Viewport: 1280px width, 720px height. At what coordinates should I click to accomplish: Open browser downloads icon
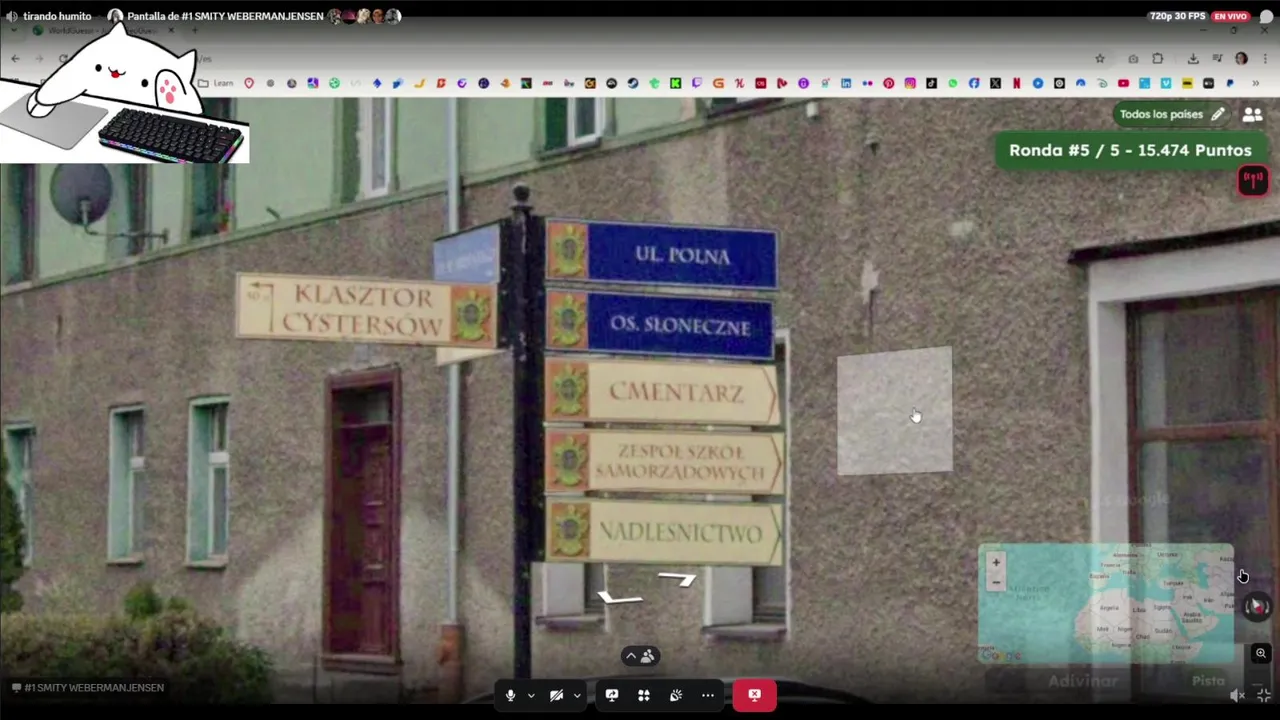[1193, 59]
